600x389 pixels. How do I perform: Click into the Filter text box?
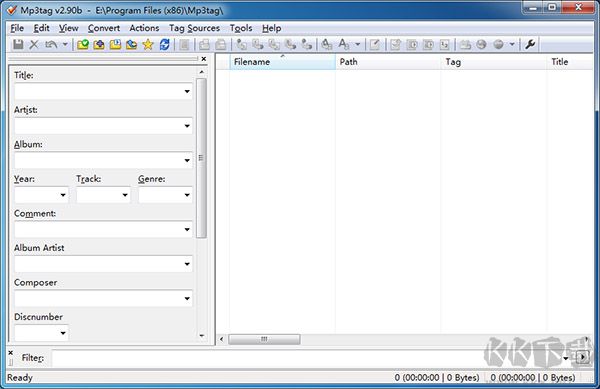click(x=306, y=358)
